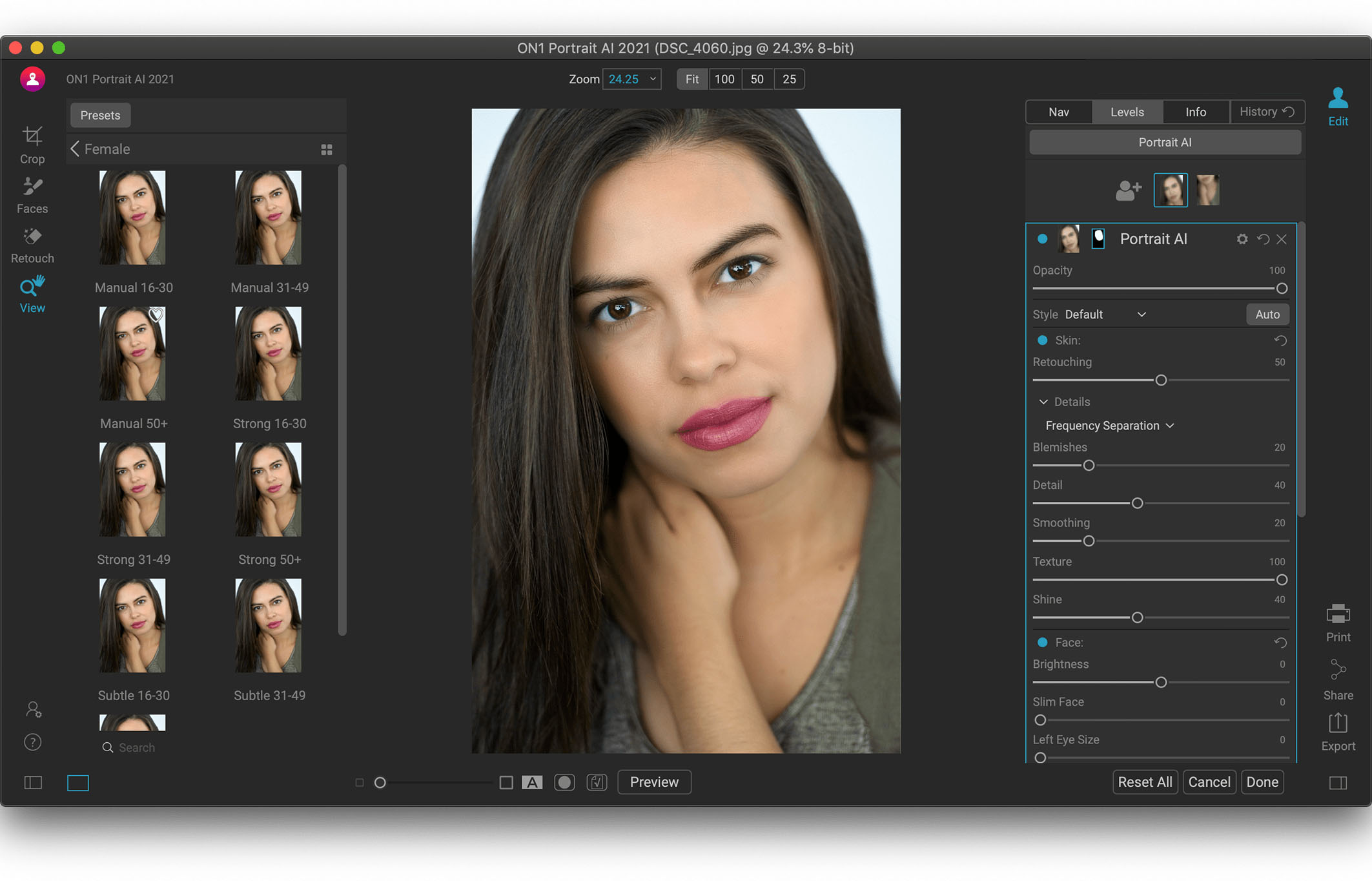The height and width of the screenshot is (881, 1372).
Task: Click the ON1 Portrait AI app logo
Action: 32,79
